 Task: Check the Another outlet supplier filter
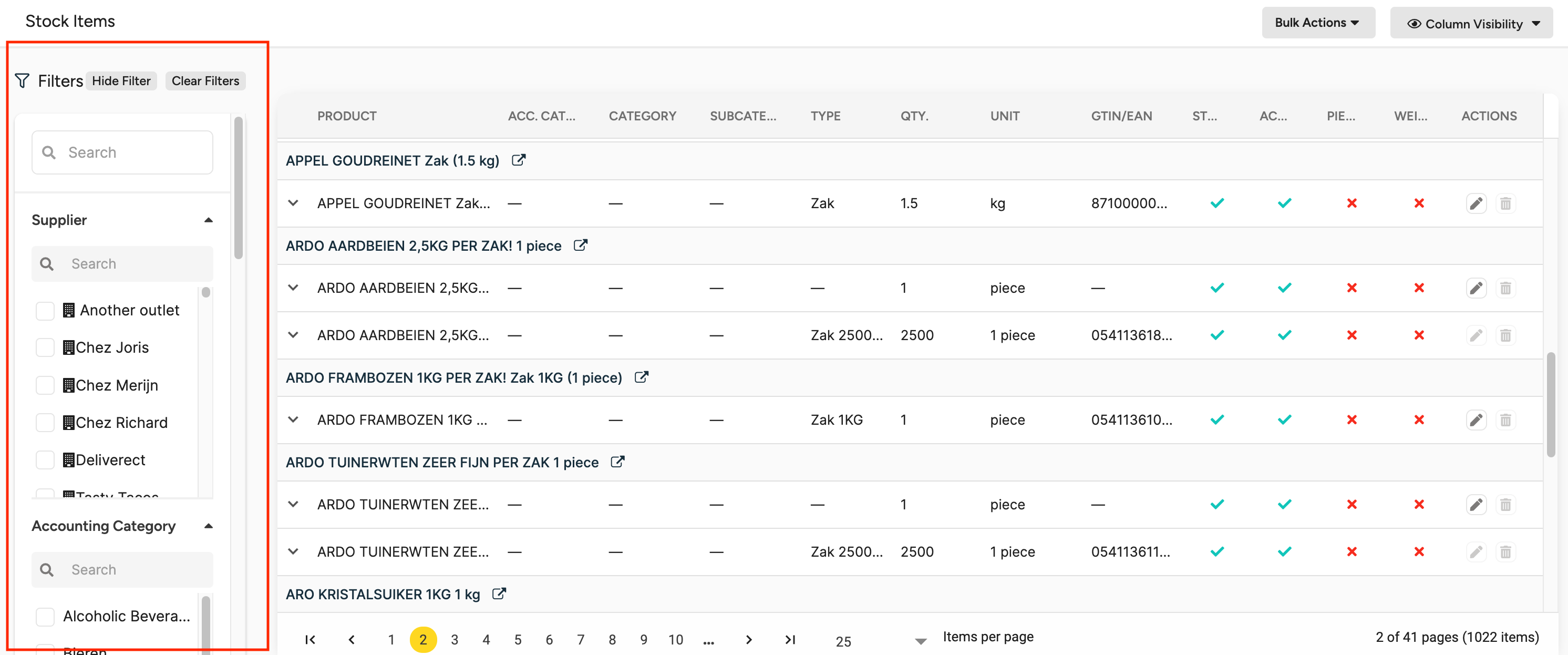(45, 311)
